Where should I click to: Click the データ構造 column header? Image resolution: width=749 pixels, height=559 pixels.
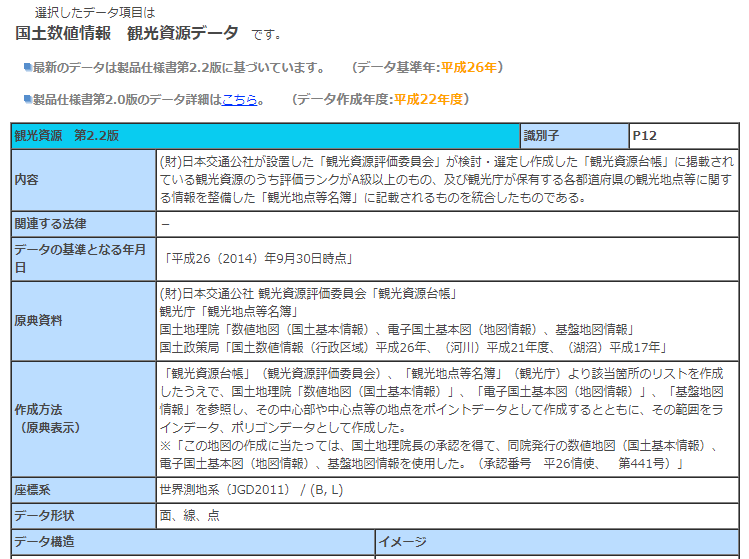pyautogui.click(x=193, y=542)
